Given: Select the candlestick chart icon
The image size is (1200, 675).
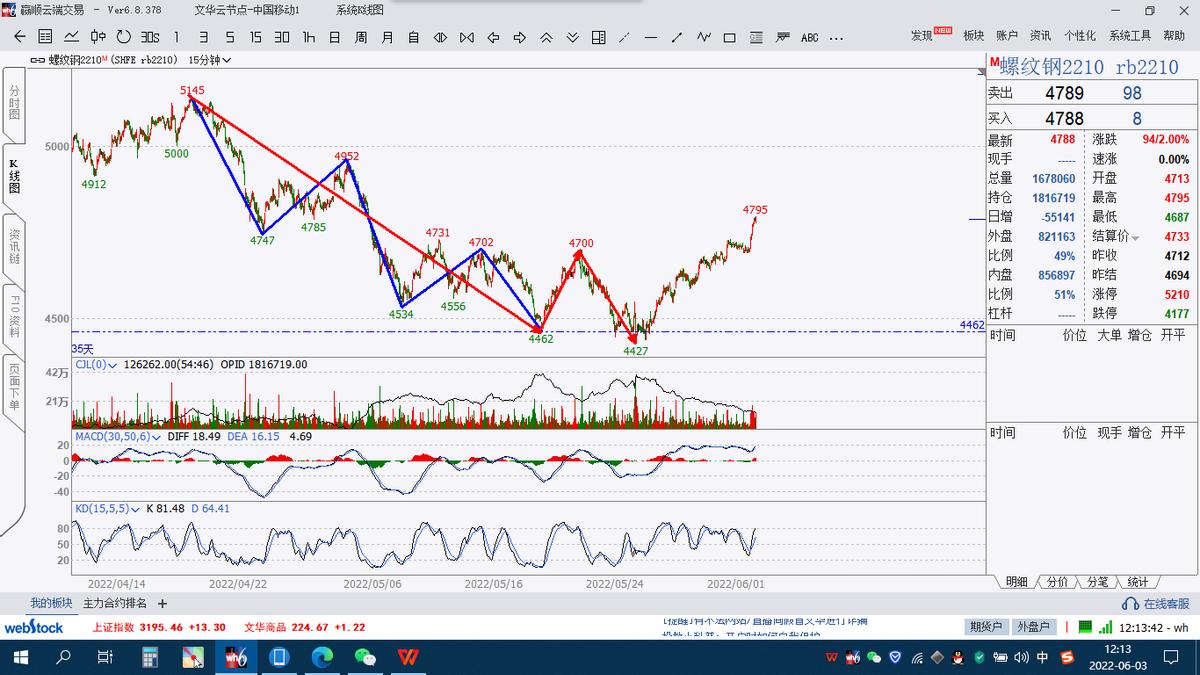Looking at the screenshot, I should click(98, 37).
